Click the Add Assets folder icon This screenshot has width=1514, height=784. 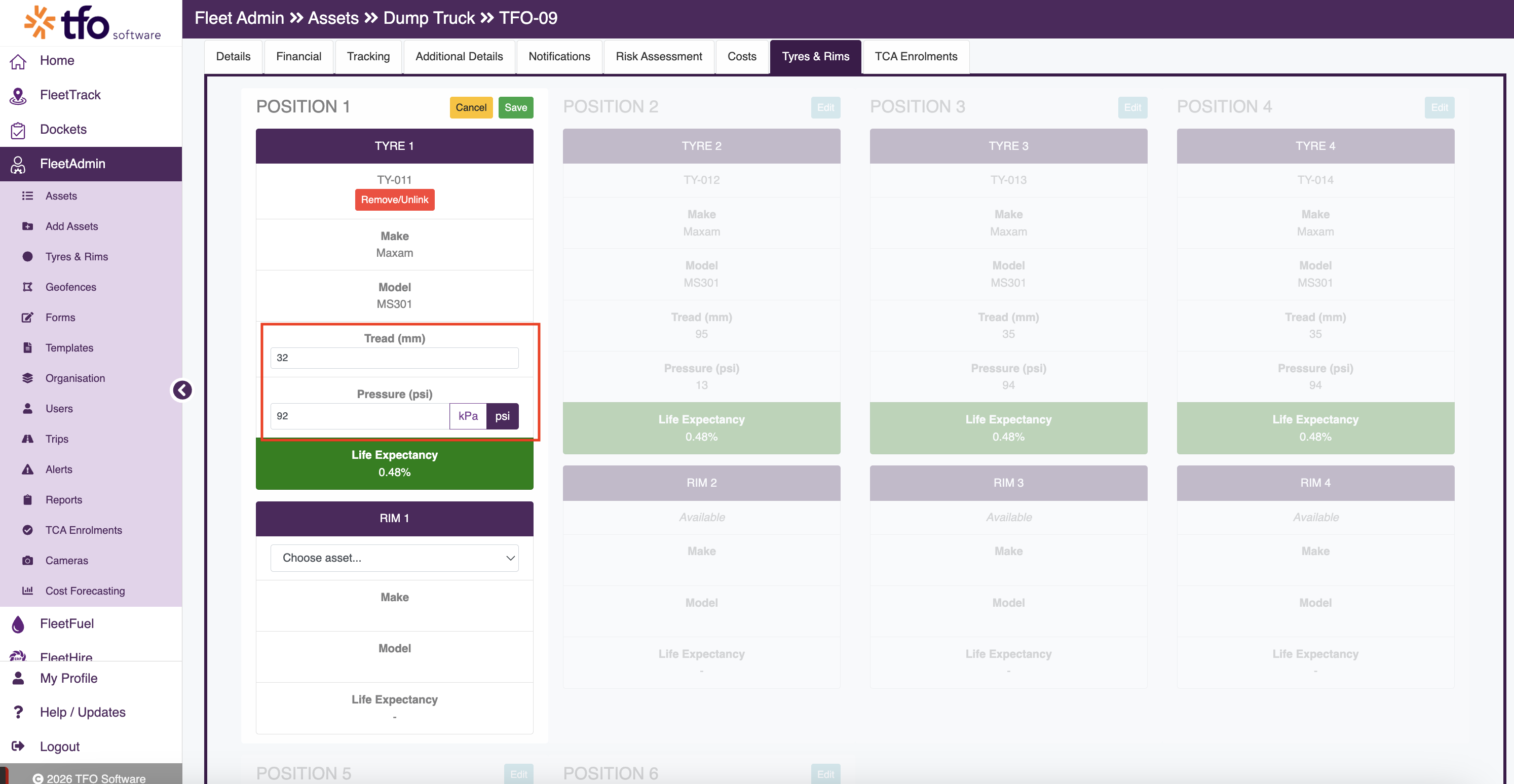tap(28, 227)
